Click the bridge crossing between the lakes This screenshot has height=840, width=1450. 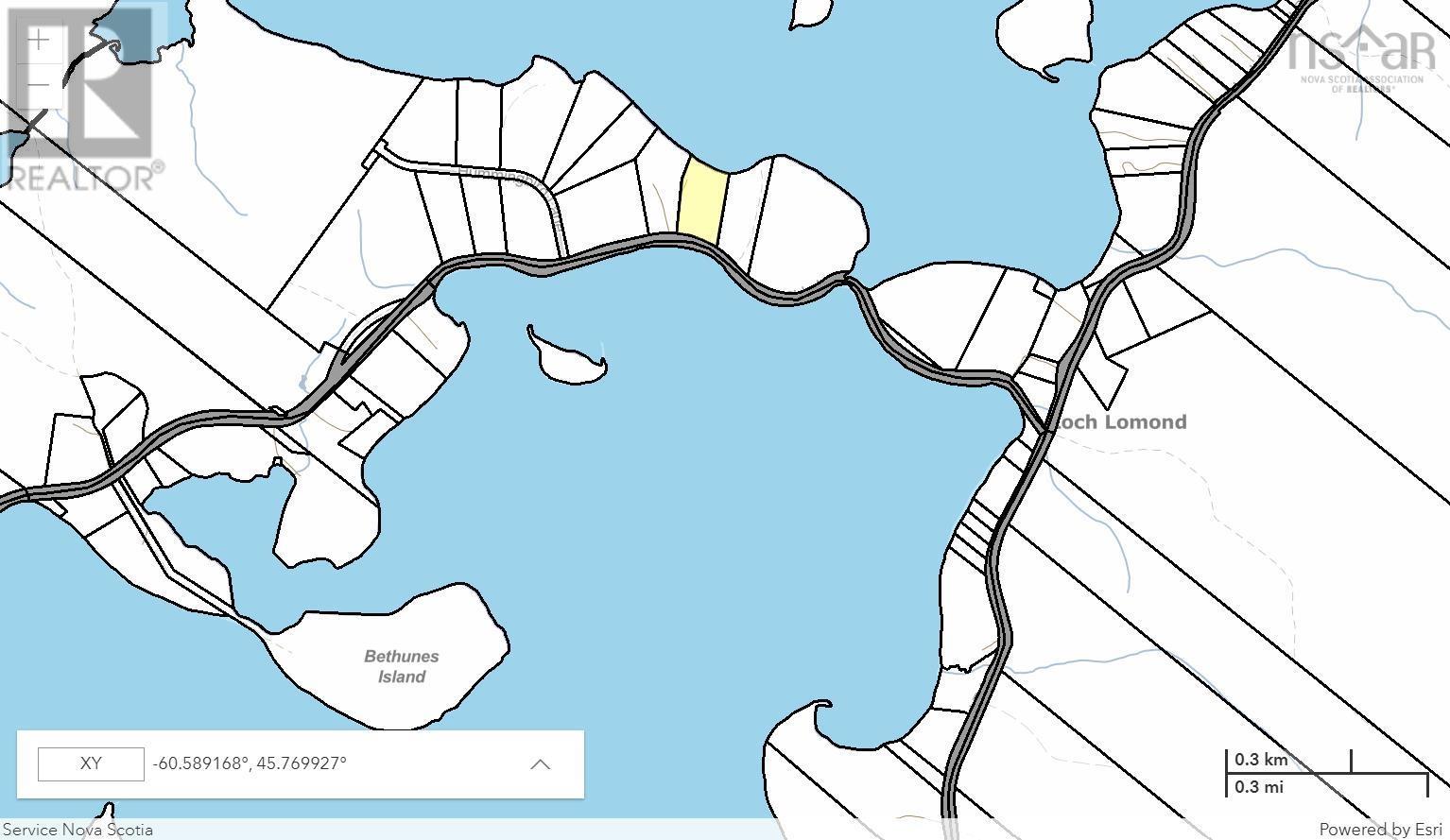[846, 280]
